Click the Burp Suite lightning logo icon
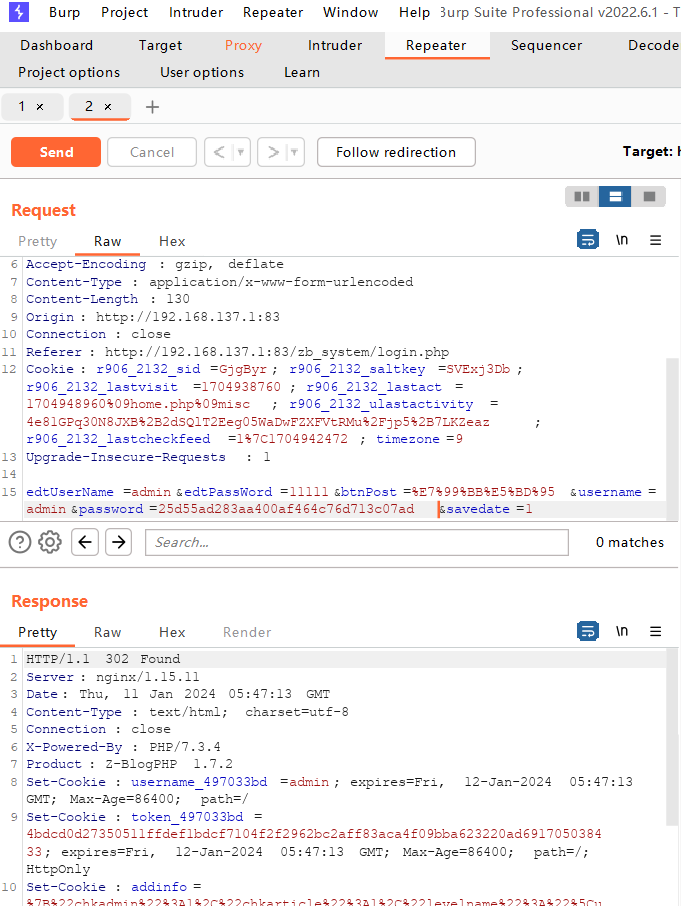 [x=19, y=12]
